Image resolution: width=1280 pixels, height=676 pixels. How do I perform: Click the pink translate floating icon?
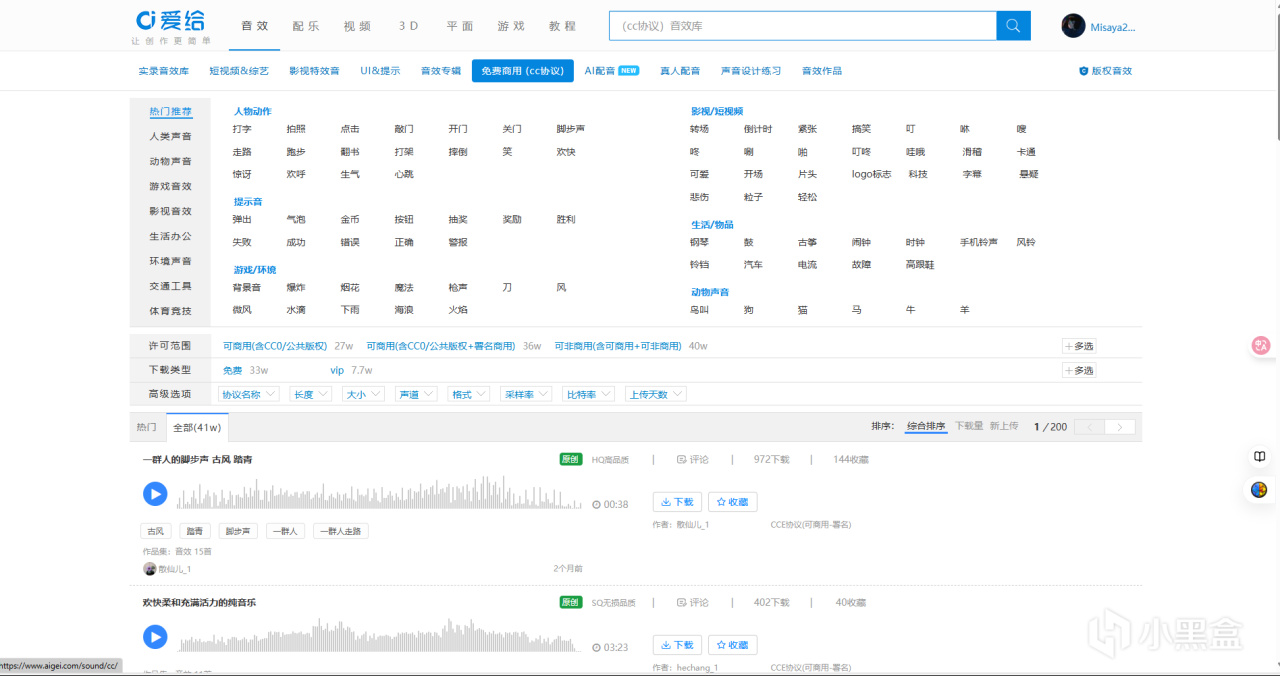[x=1261, y=346]
